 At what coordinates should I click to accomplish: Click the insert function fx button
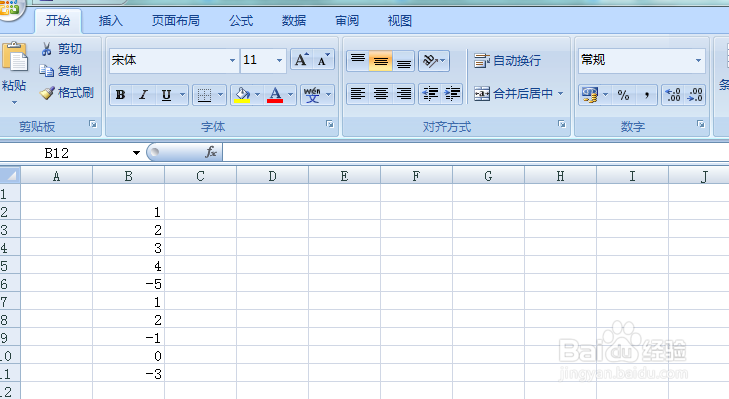pos(211,152)
